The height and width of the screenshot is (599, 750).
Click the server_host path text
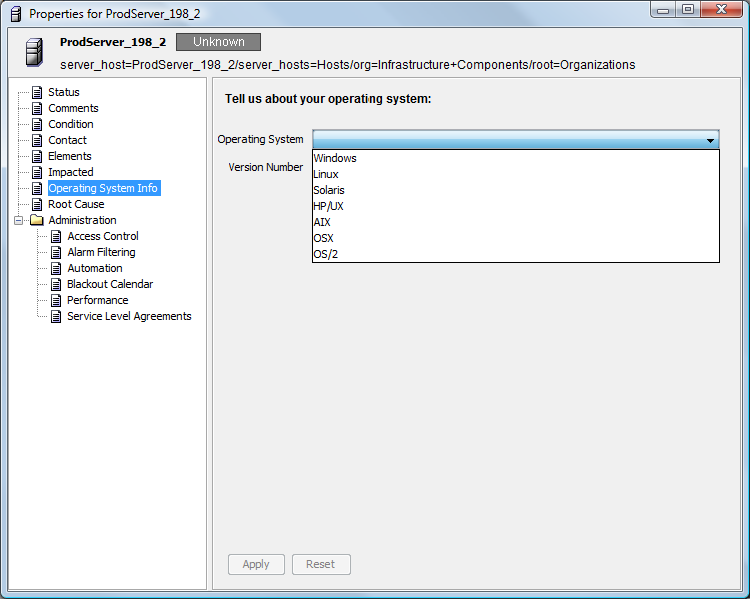[x=348, y=65]
